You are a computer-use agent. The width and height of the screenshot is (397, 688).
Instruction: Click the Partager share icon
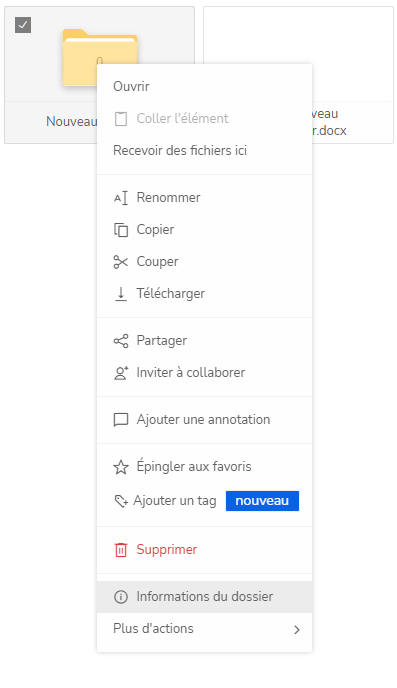click(121, 341)
